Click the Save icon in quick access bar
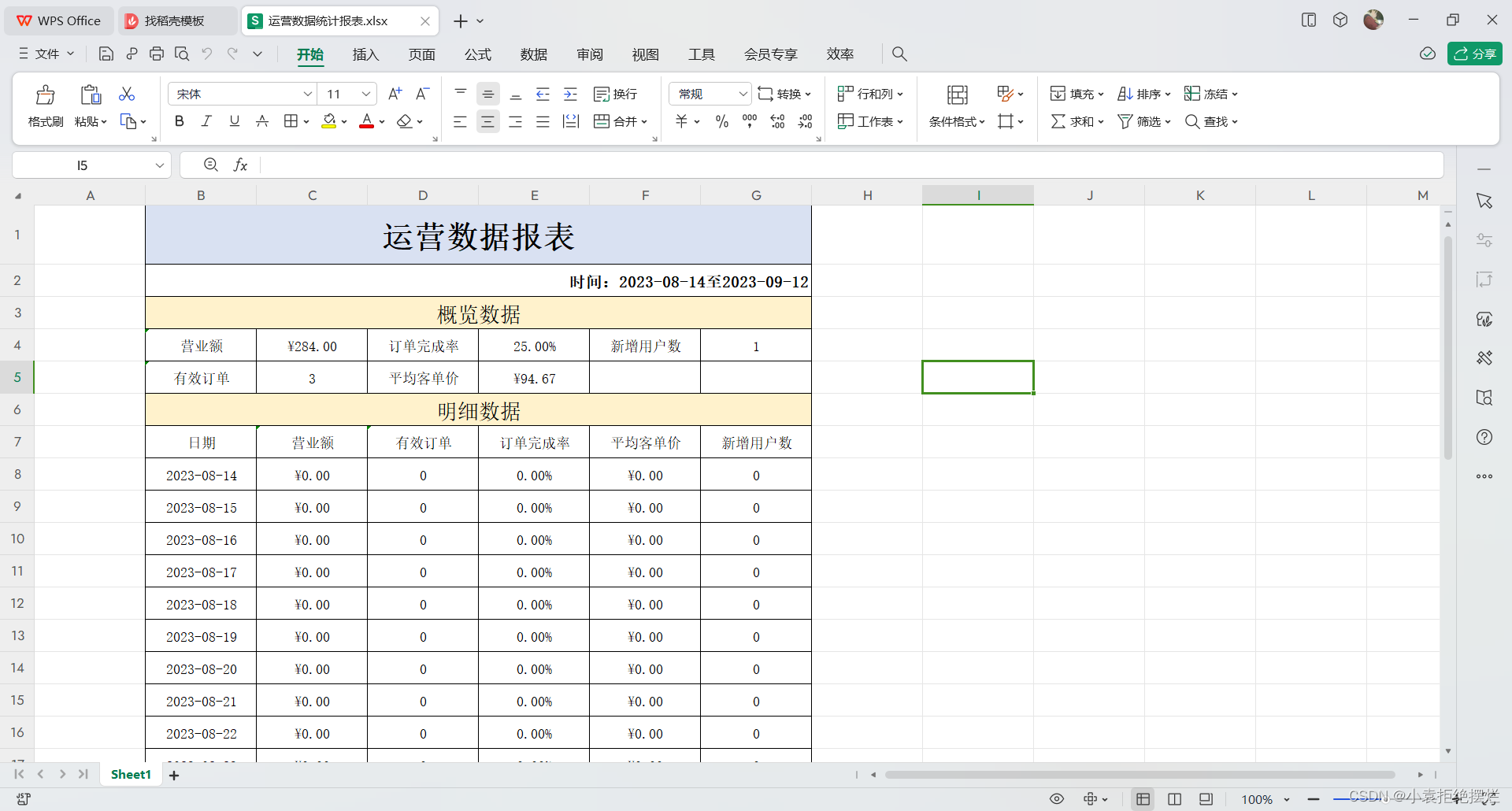The height and width of the screenshot is (811, 1512). click(106, 54)
